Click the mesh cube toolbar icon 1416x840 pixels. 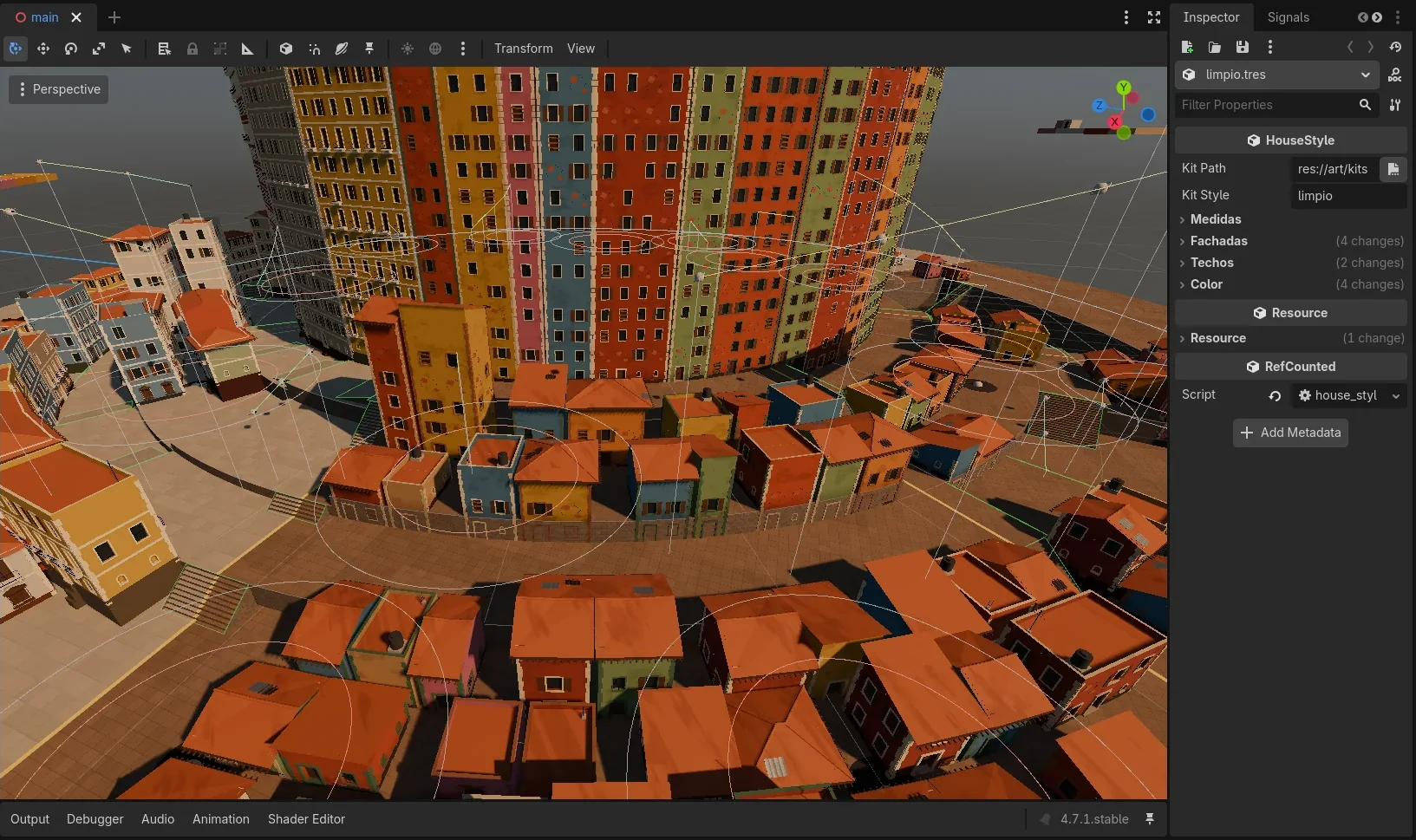285,49
